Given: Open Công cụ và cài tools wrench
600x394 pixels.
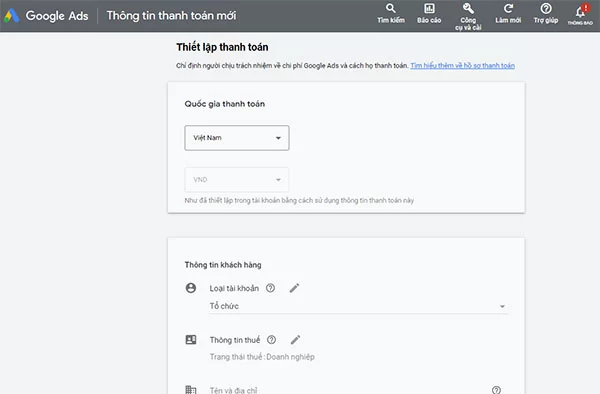Looking at the screenshot, I should 468,8.
